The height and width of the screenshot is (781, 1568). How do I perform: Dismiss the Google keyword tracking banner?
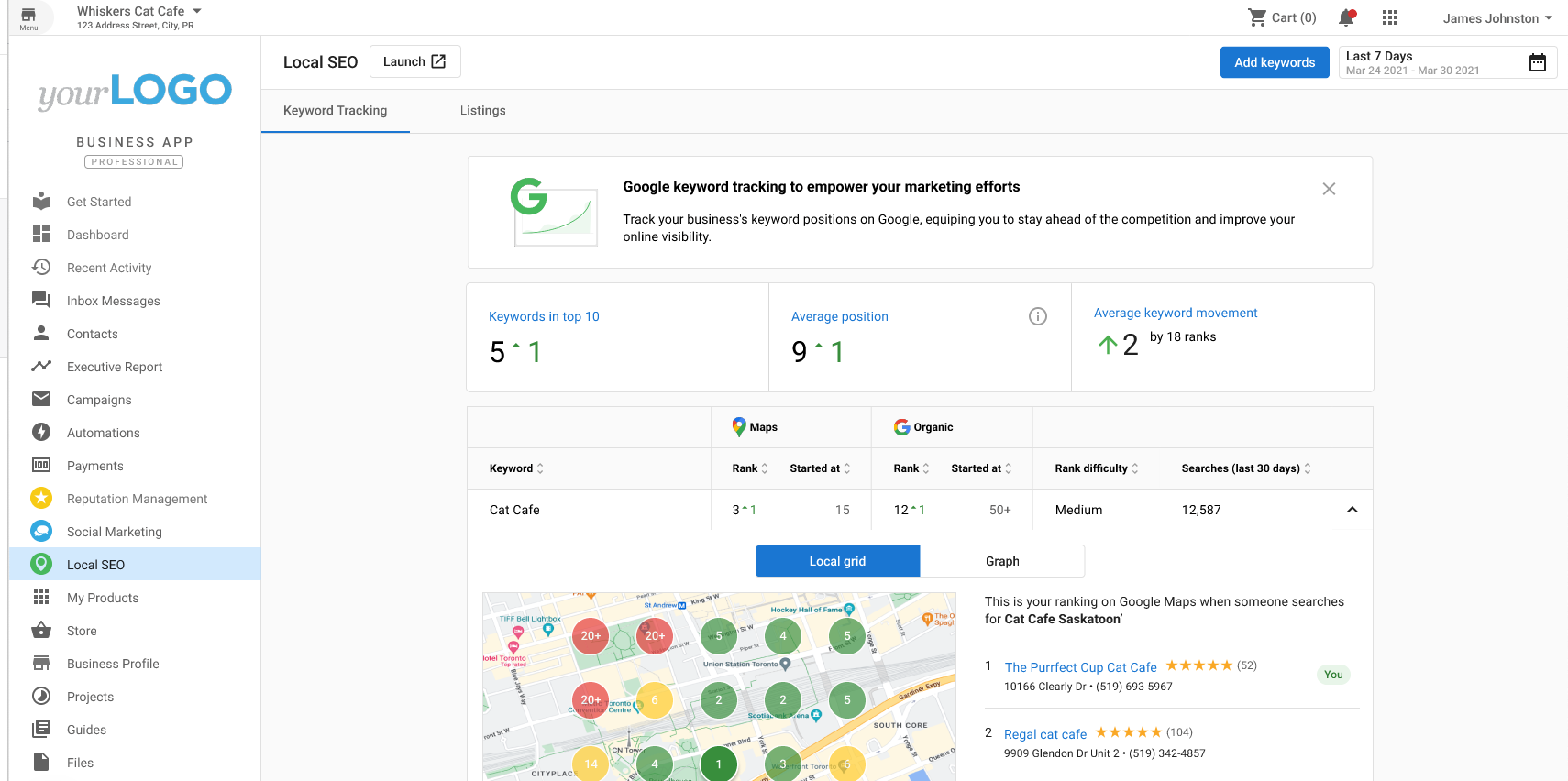(1329, 189)
